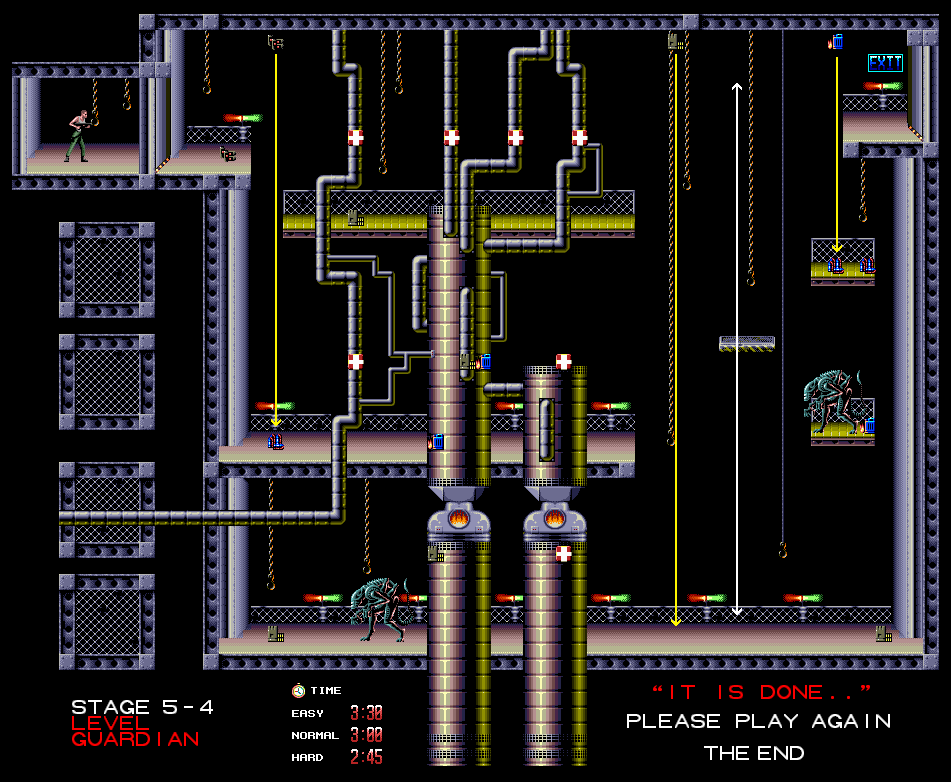The height and width of the screenshot is (782, 951).
Task: Click the clock icon beside TIME
Action: coord(298,690)
